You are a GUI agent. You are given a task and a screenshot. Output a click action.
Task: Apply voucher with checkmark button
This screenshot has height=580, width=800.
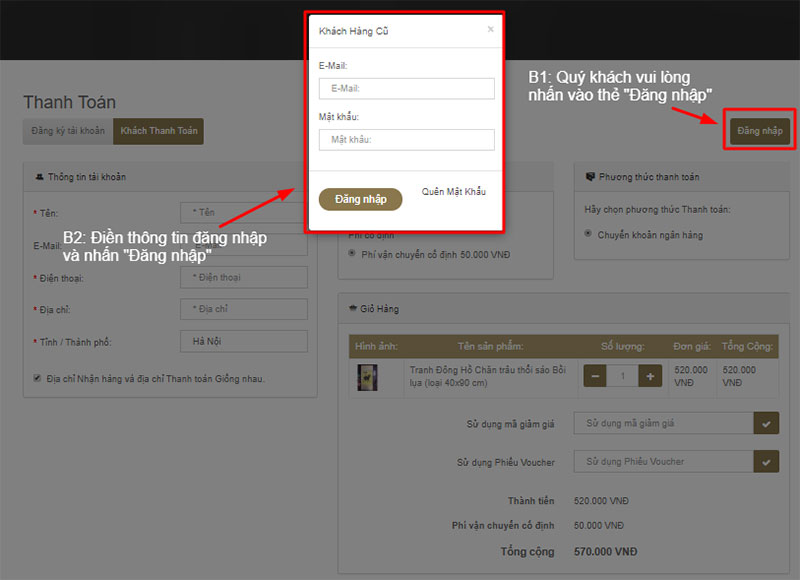766,462
